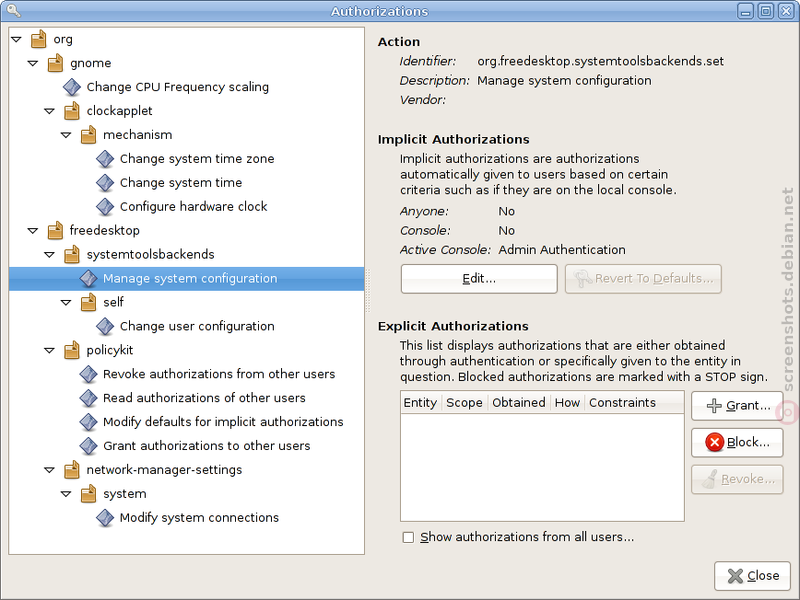Select Modify system connections entry
The height and width of the screenshot is (600, 800).
point(199,518)
